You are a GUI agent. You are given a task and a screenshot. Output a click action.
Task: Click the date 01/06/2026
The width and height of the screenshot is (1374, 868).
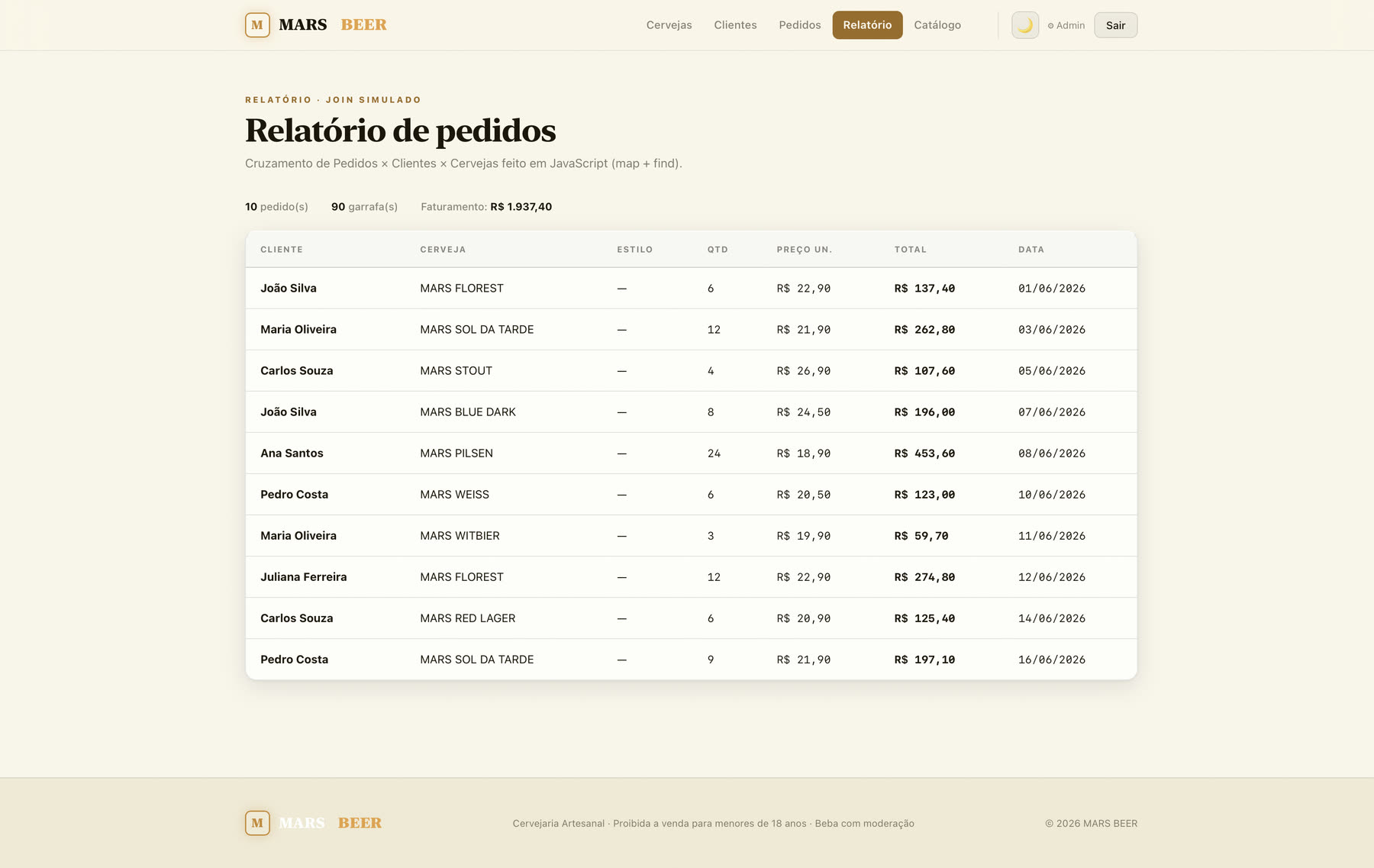coord(1052,289)
